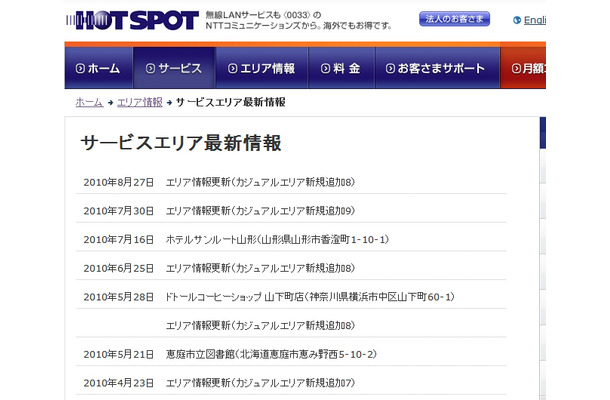Open the エリア情報 navigation tab
The width and height of the screenshot is (610, 400).
point(262,68)
